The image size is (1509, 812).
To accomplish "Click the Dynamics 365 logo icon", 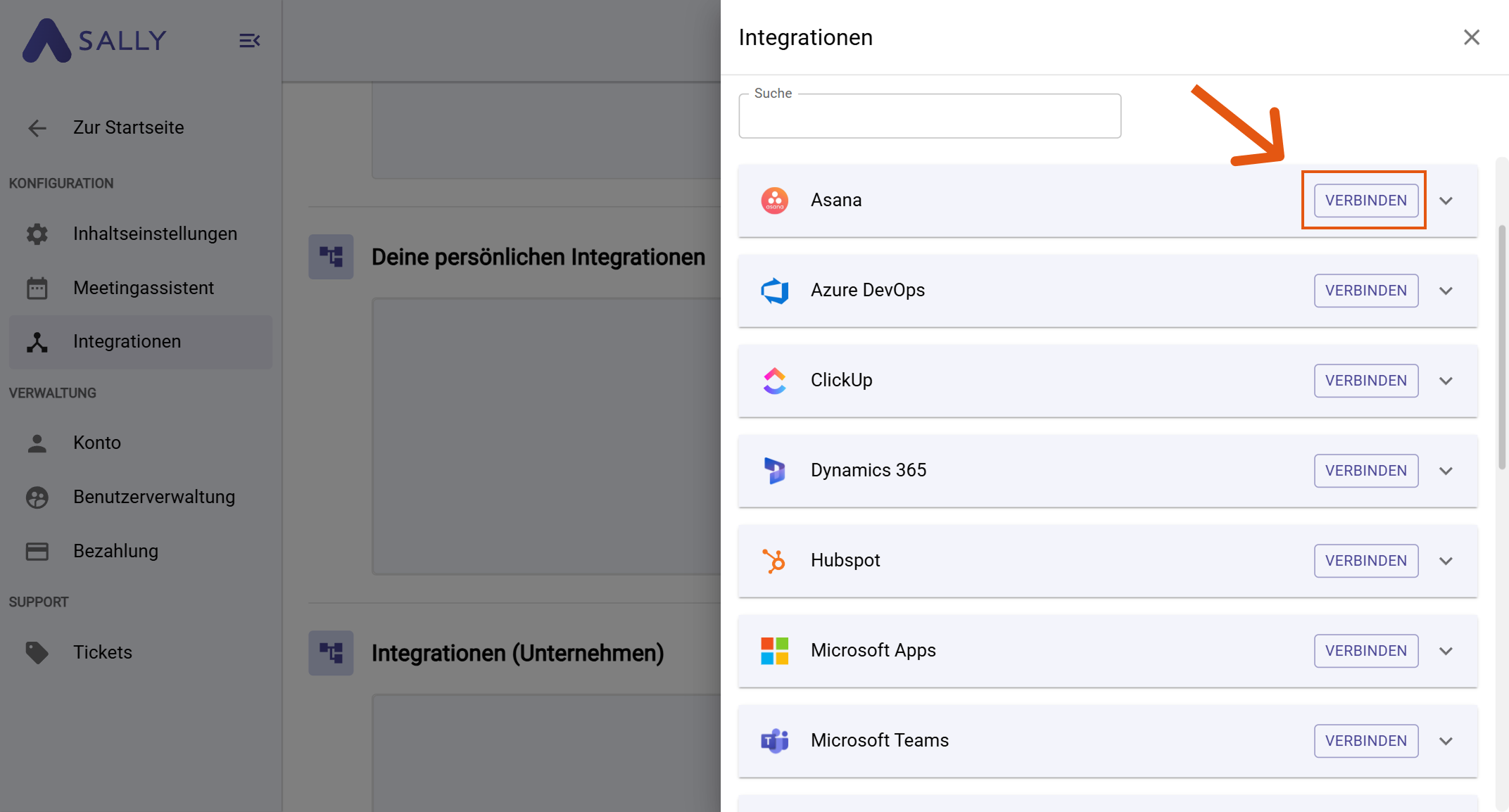I will (x=775, y=471).
